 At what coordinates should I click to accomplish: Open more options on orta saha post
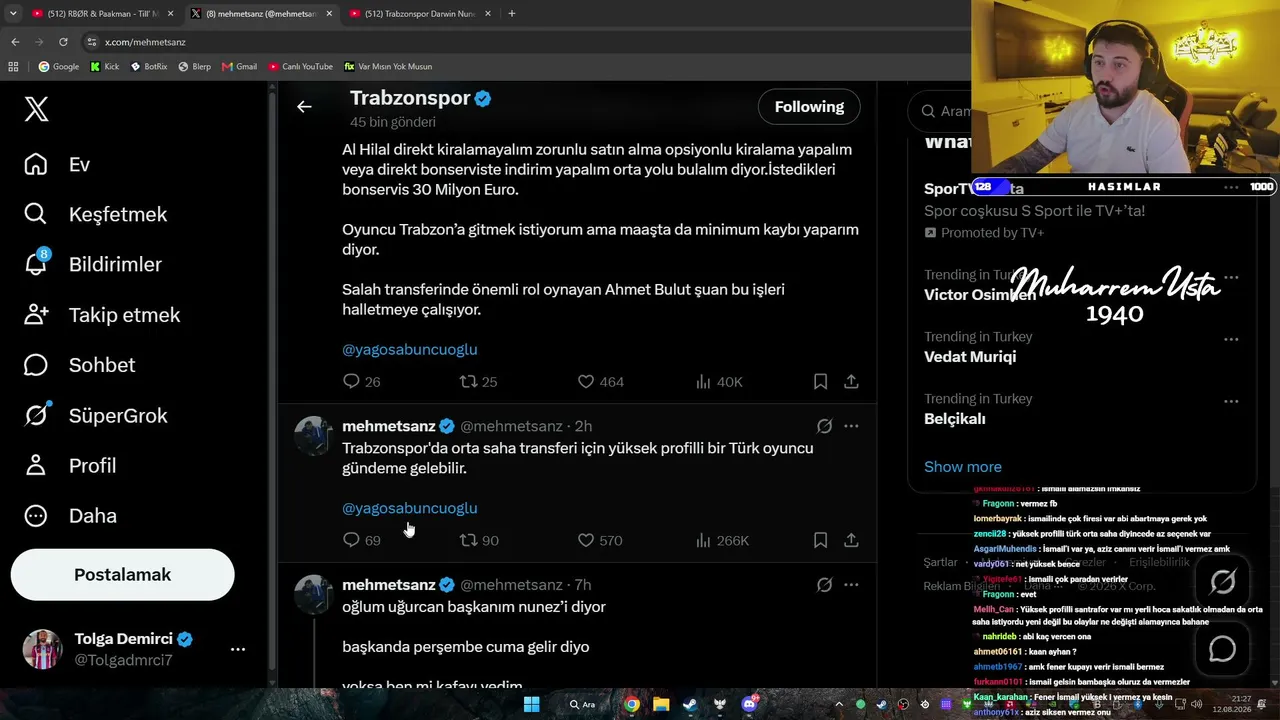(x=851, y=426)
